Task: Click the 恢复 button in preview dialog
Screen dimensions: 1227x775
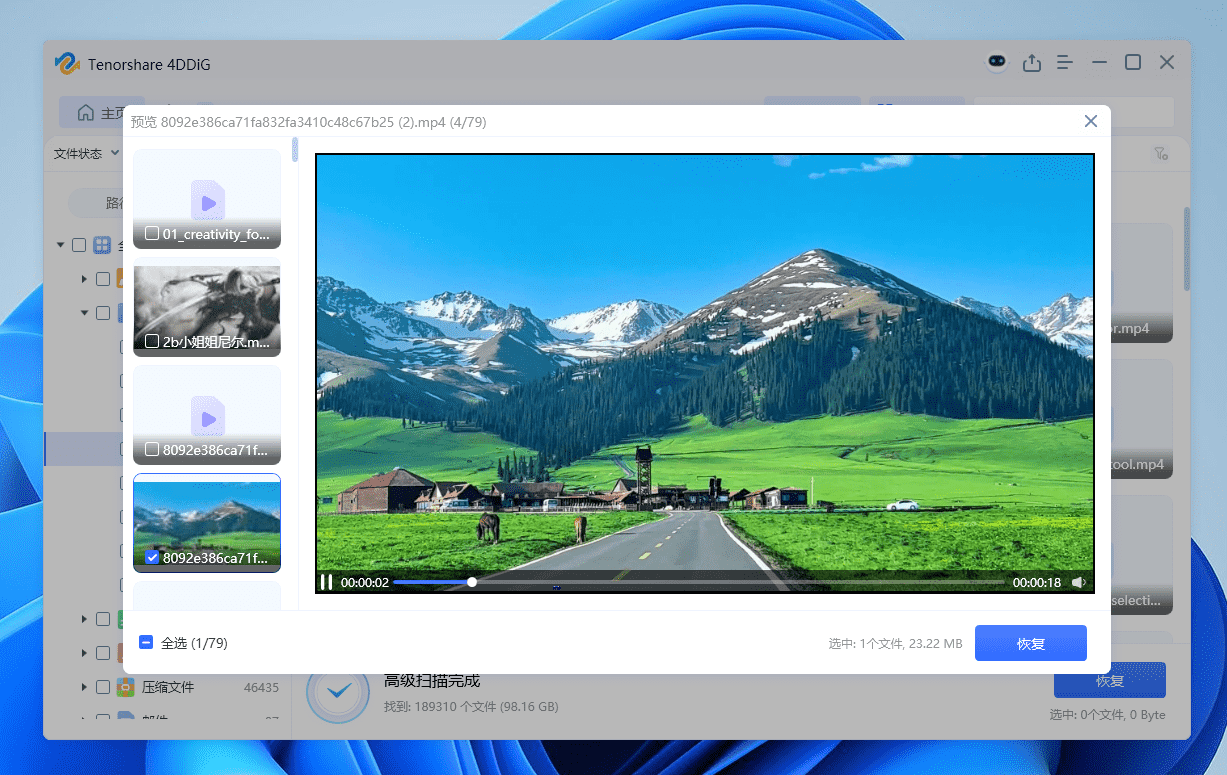Action: [1030, 643]
